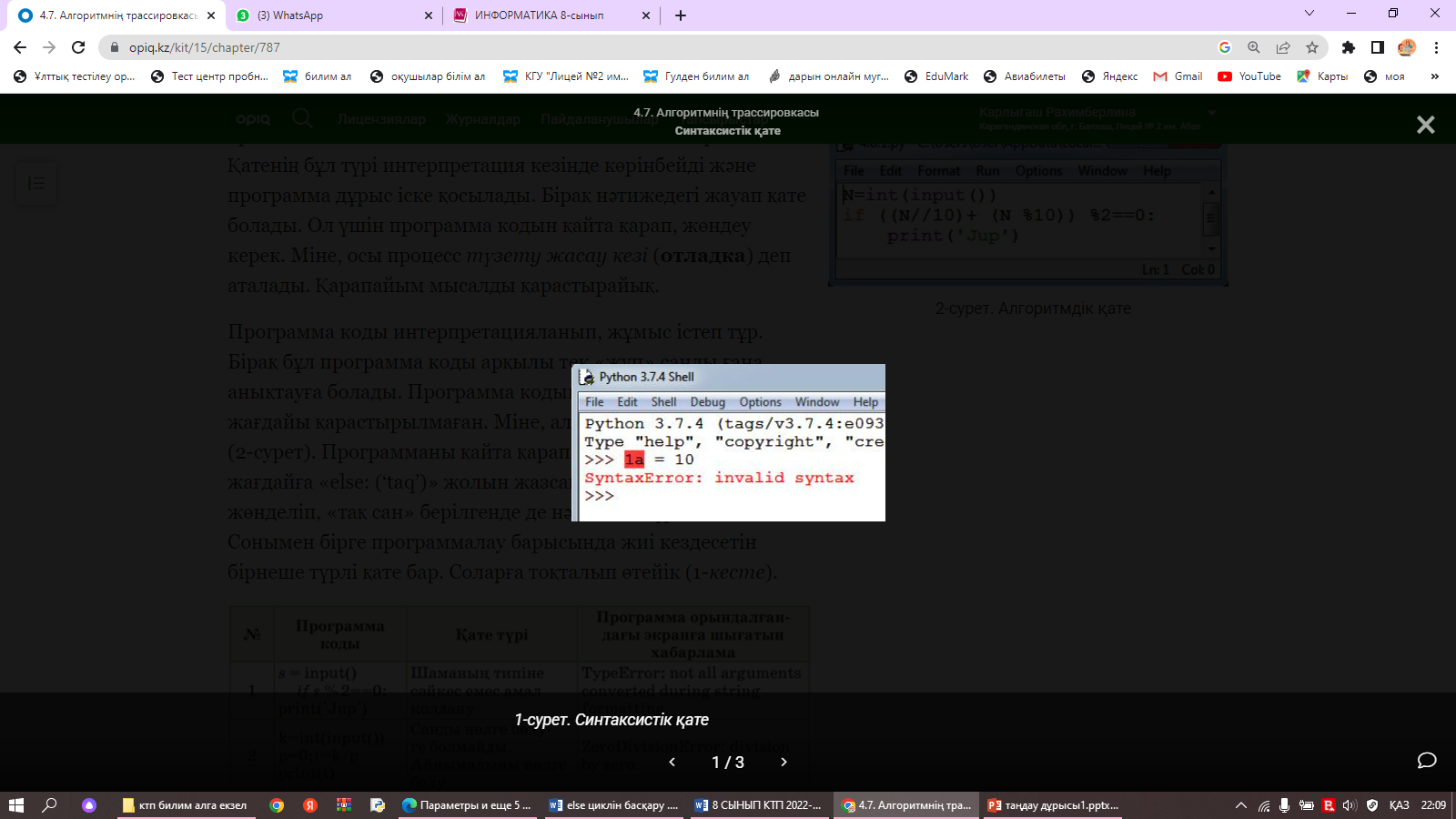1456x819 pixels.
Task: Click the zoom magnifier icon in address bar
Action: [1254, 47]
